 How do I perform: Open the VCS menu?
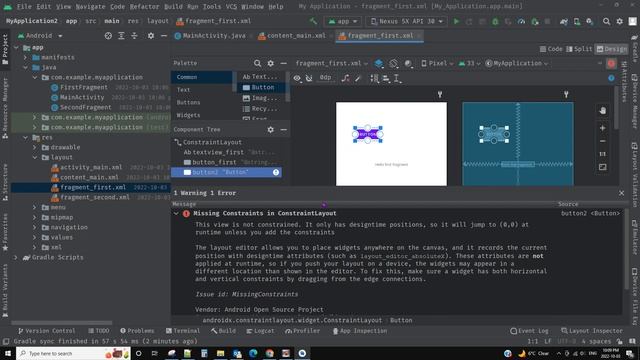231,7
